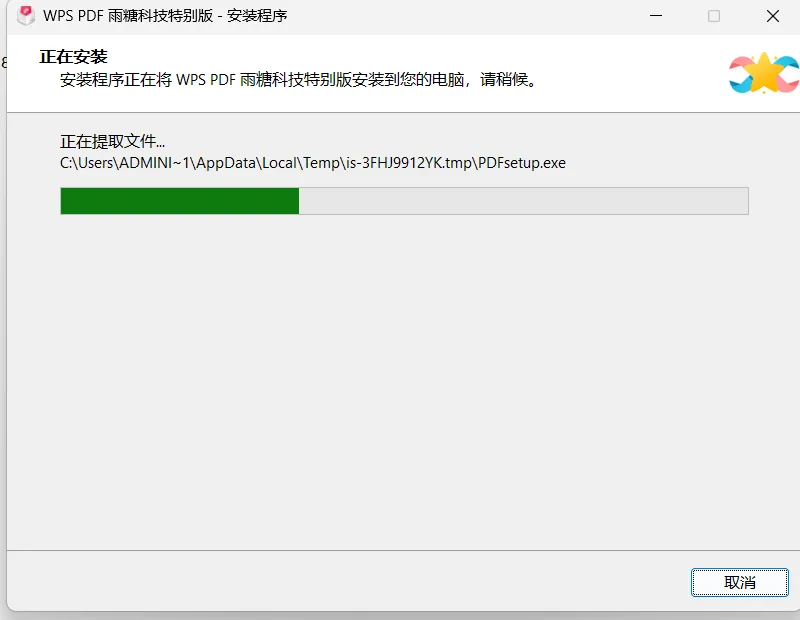Click the green filled part of progress bar
The width and height of the screenshot is (800, 620).
(x=180, y=201)
